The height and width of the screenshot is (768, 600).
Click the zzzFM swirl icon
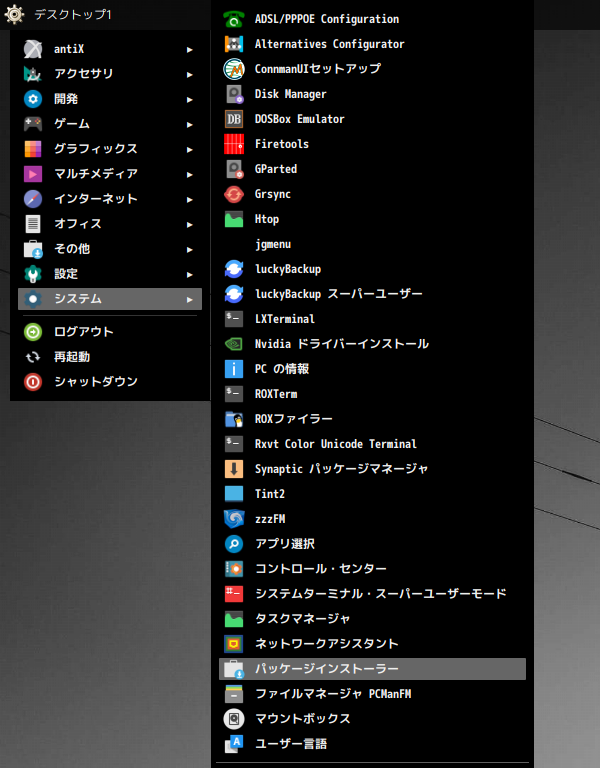point(234,519)
